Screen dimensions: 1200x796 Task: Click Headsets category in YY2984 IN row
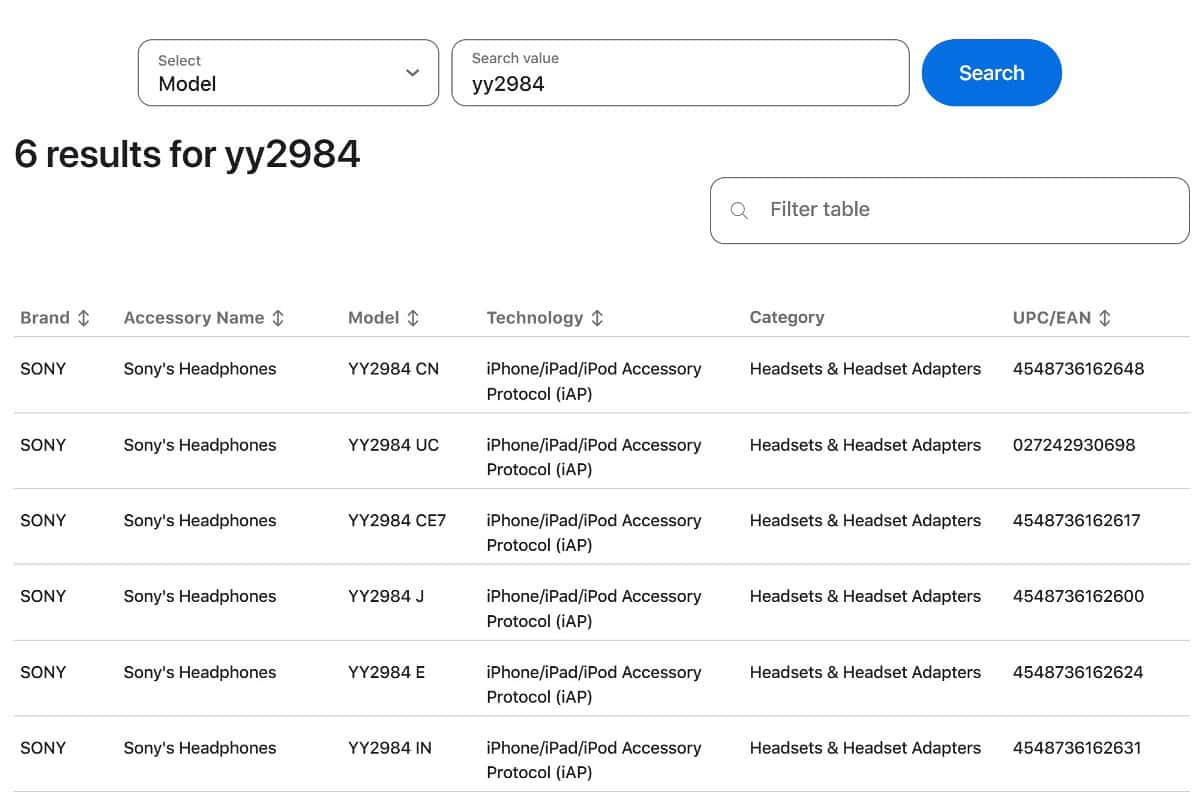(x=865, y=748)
